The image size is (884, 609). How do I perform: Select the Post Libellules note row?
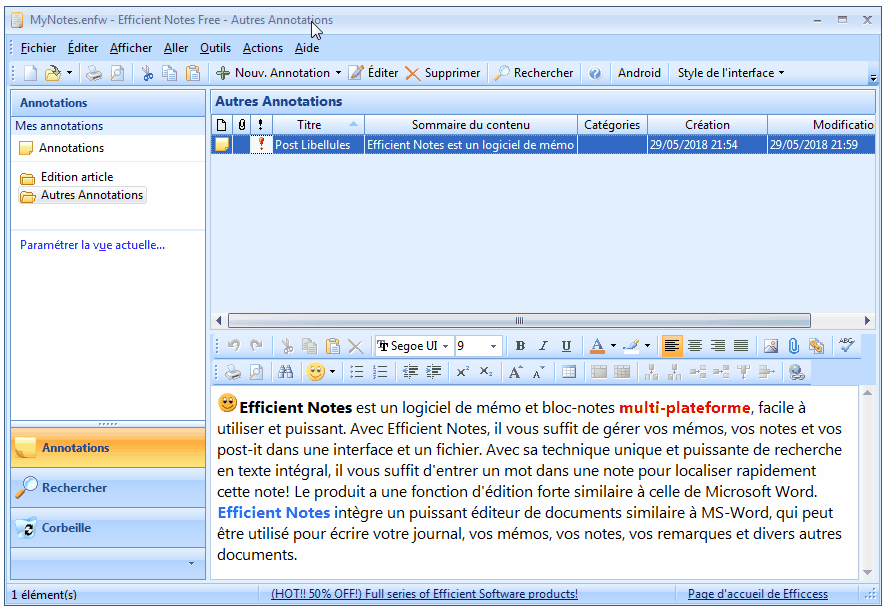543,145
